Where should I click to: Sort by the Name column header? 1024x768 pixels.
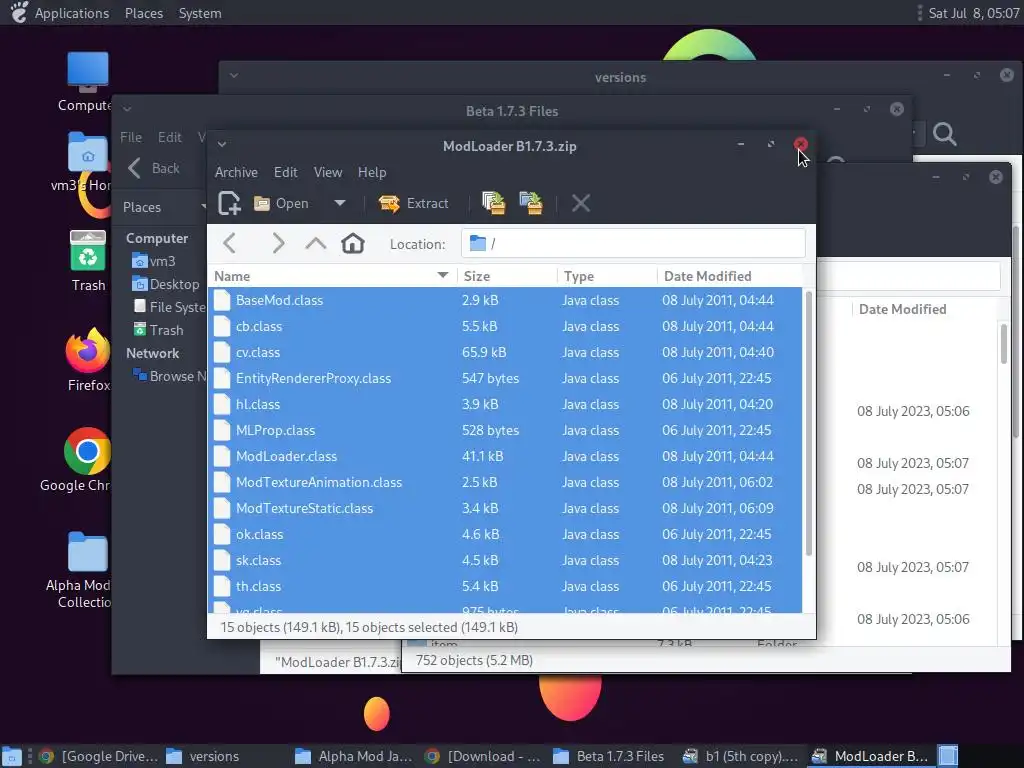(332, 276)
